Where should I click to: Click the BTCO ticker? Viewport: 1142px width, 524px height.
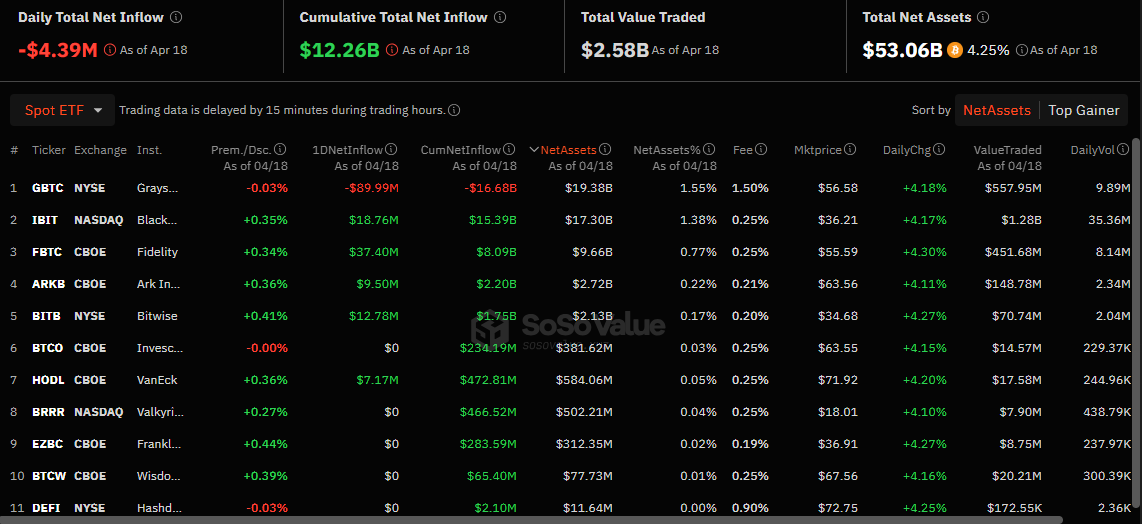[x=47, y=348]
